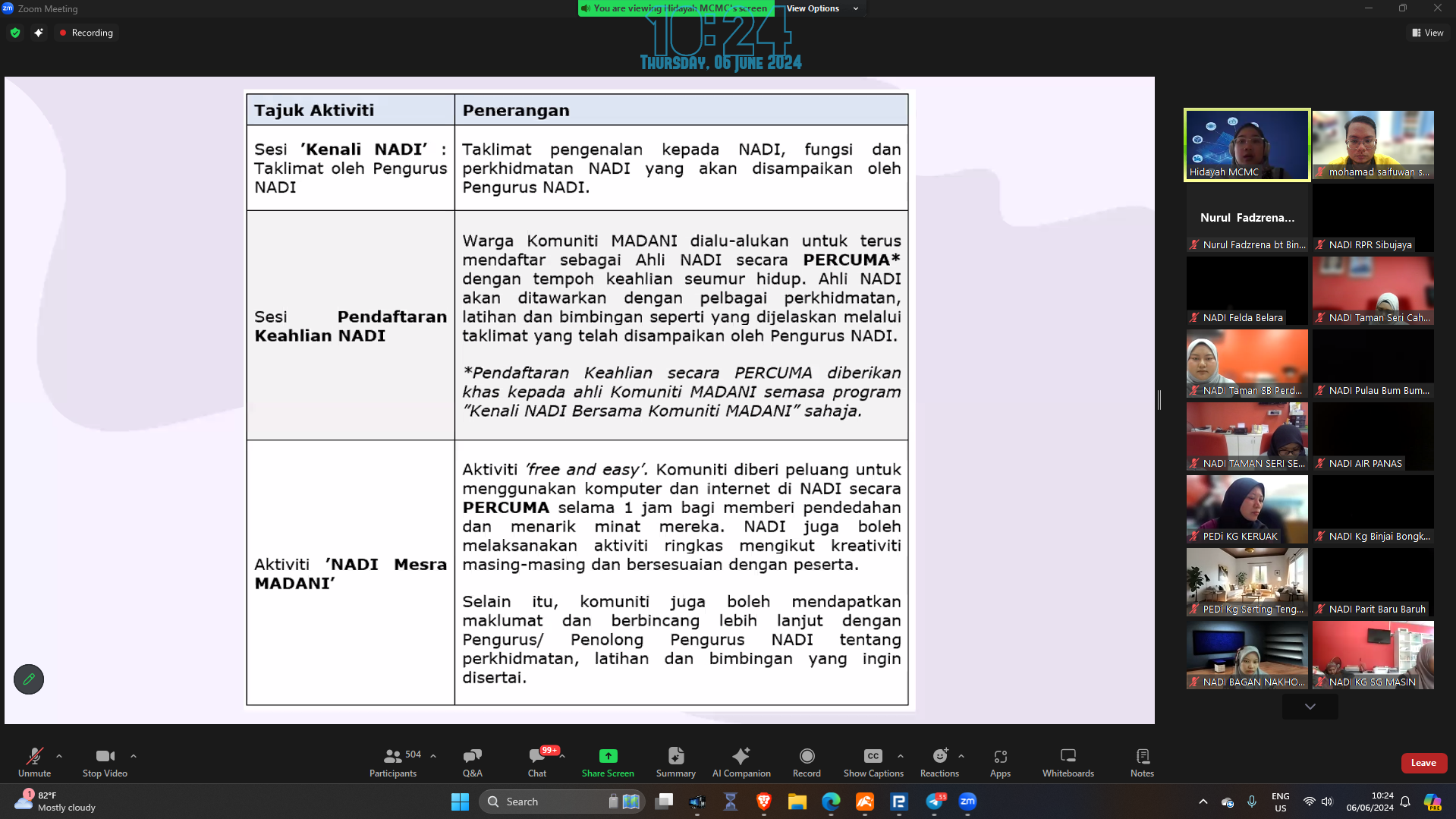The width and height of the screenshot is (1456, 819).
Task: Click the 10:24 date and time clock
Action: (x=1370, y=802)
